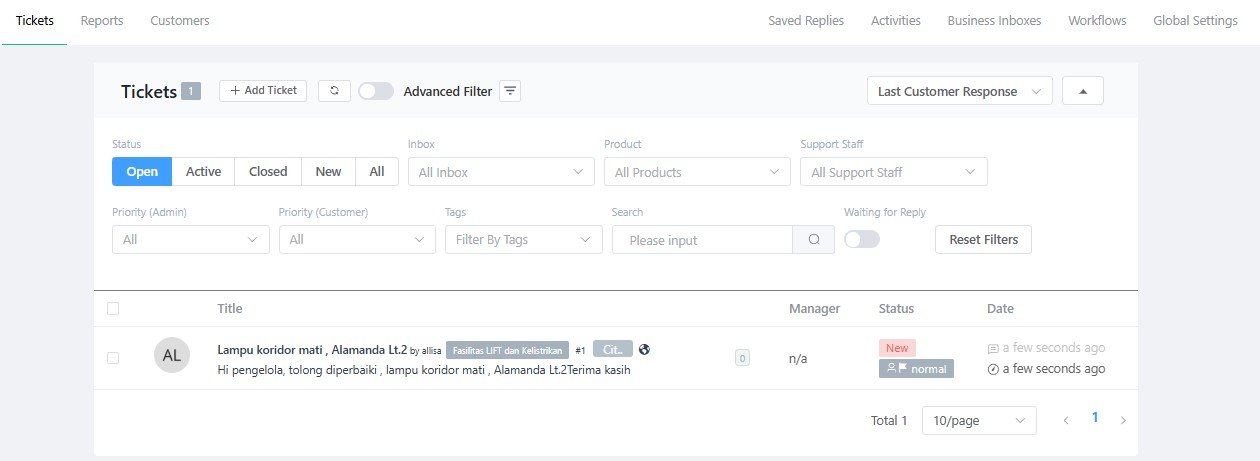The width and height of the screenshot is (1260, 461).
Task: Select the Lampu koridor mati ticket checkbox
Action: point(113,357)
